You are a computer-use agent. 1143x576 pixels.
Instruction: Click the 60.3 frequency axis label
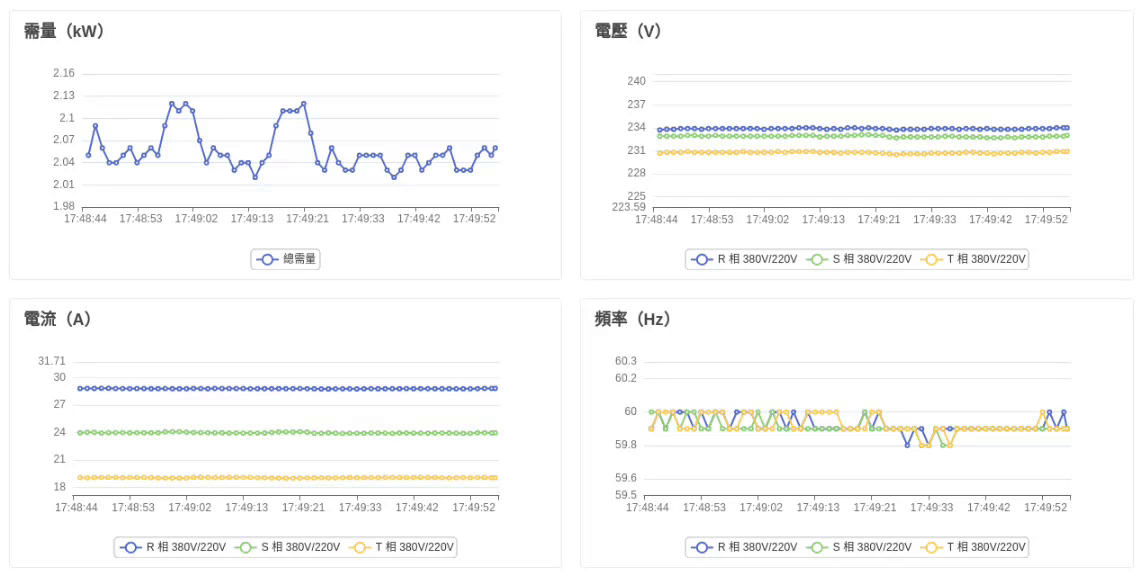coord(626,362)
